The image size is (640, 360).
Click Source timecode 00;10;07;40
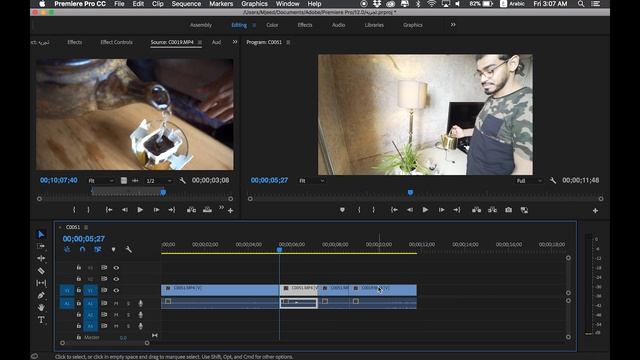pyautogui.click(x=58, y=180)
